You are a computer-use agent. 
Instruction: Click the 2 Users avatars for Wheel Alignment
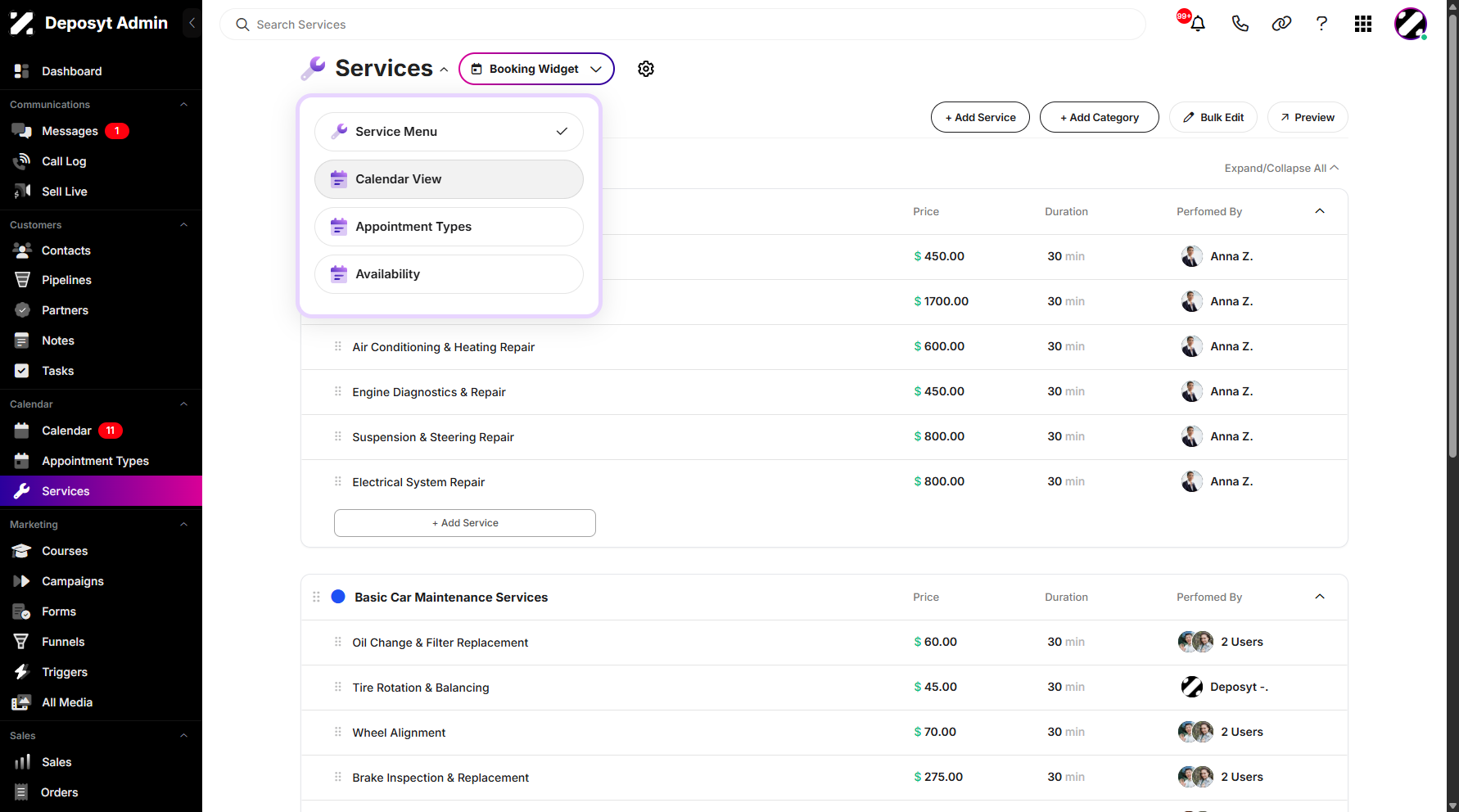[1195, 732]
